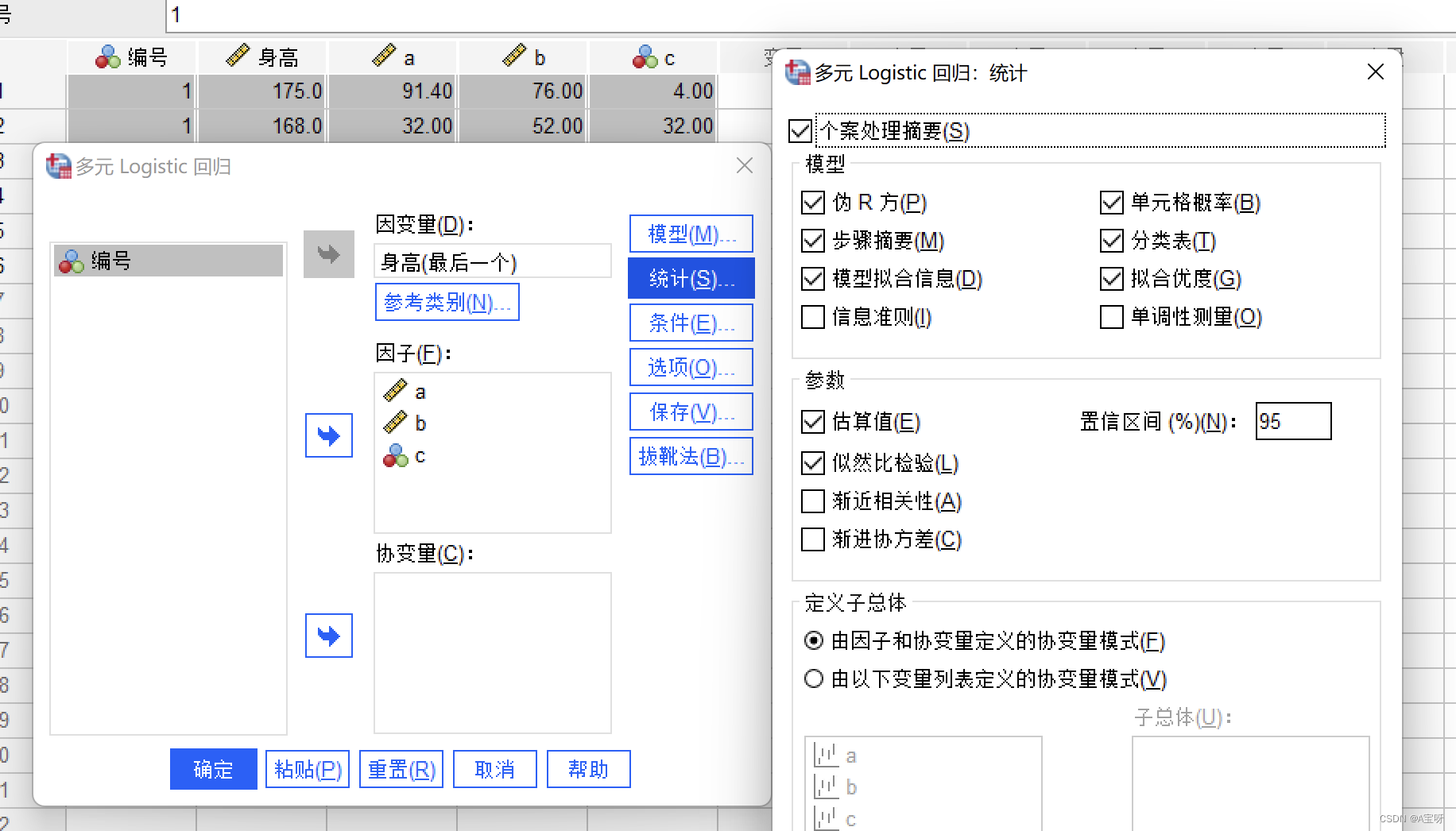Uncheck the 分类表(T) checkbox
1456x831 pixels.
pyautogui.click(x=1112, y=241)
